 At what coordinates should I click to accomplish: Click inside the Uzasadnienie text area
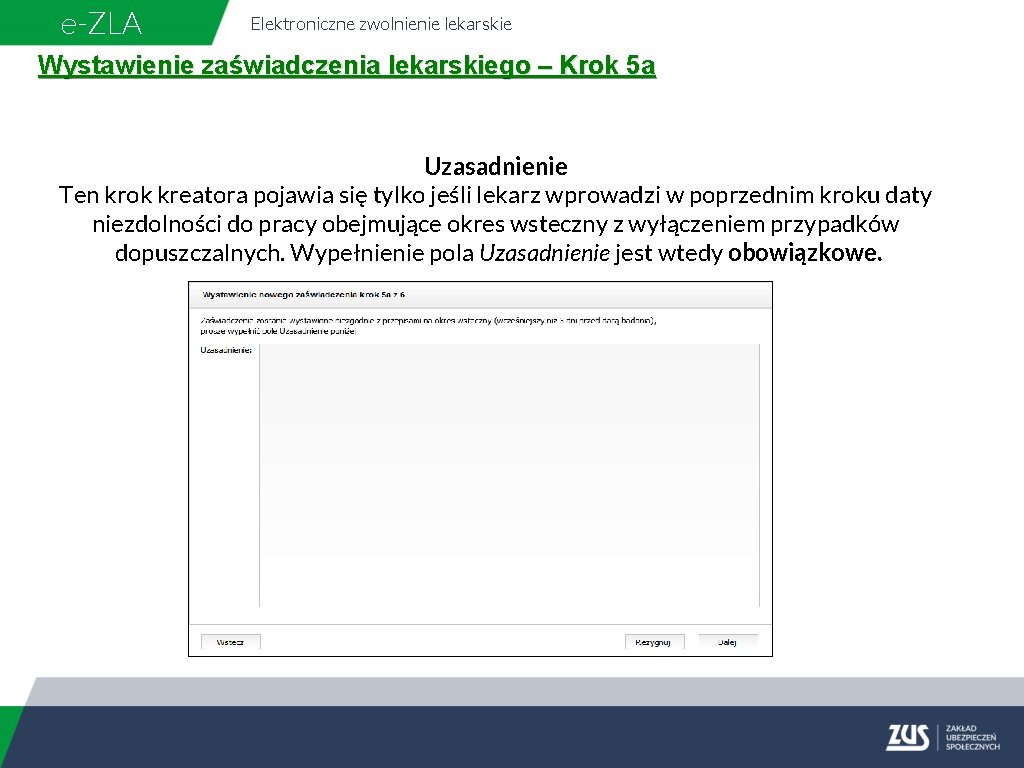509,475
